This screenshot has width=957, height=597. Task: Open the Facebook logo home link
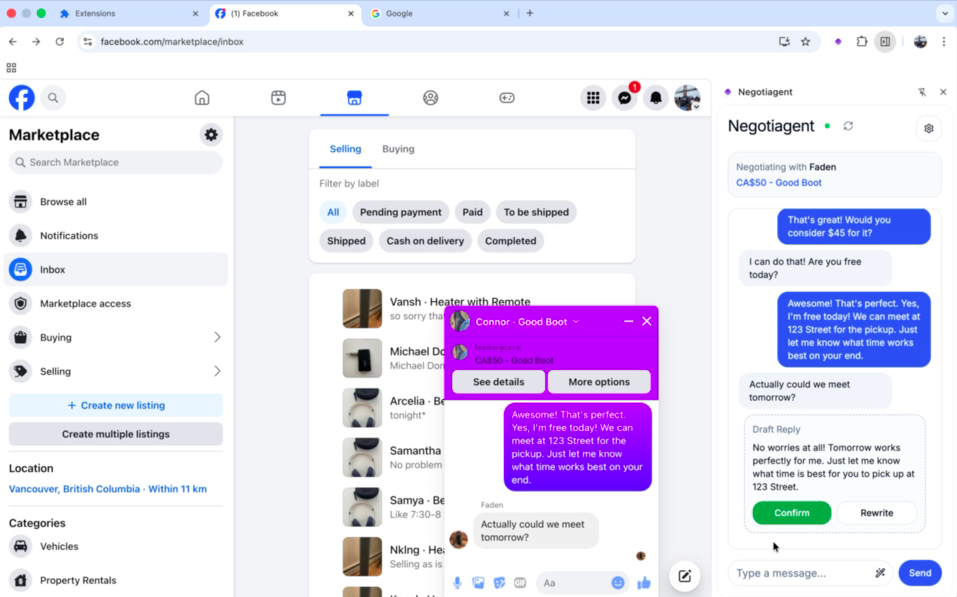point(21,98)
